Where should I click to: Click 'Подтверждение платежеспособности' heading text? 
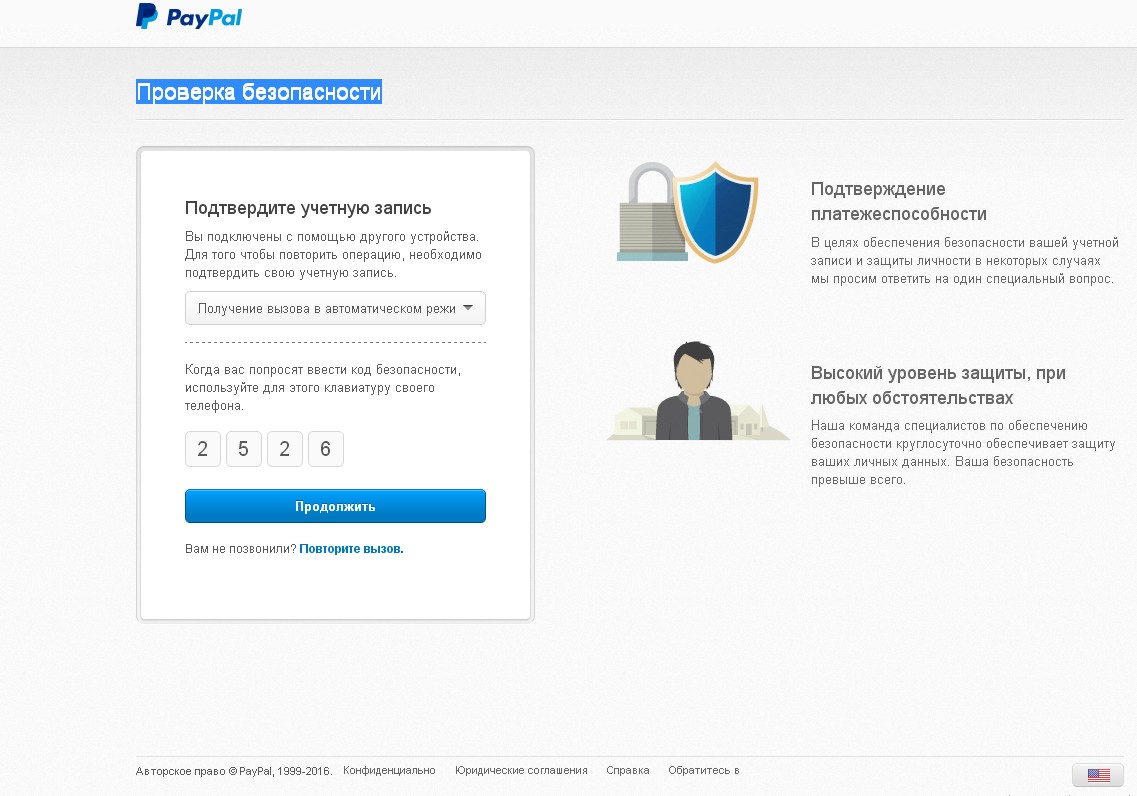pyautogui.click(x=898, y=202)
